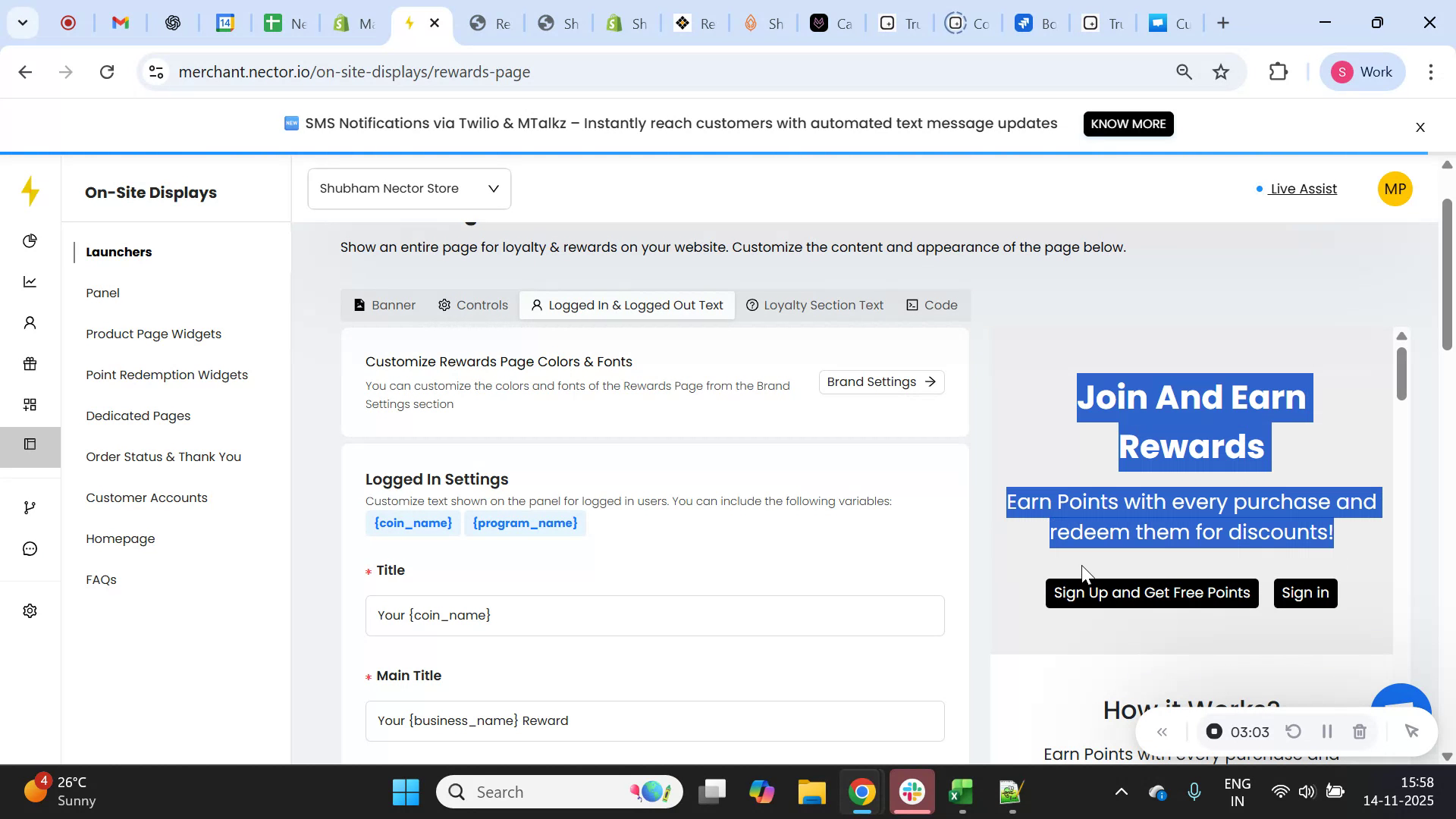This screenshot has height=819, width=1456.
Task: Open the Customers sidebar user icon
Action: tap(30, 322)
